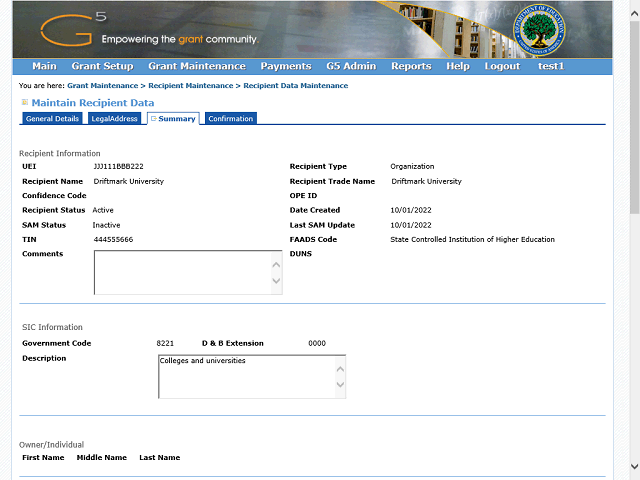Click the G5 logo in header

point(72,30)
